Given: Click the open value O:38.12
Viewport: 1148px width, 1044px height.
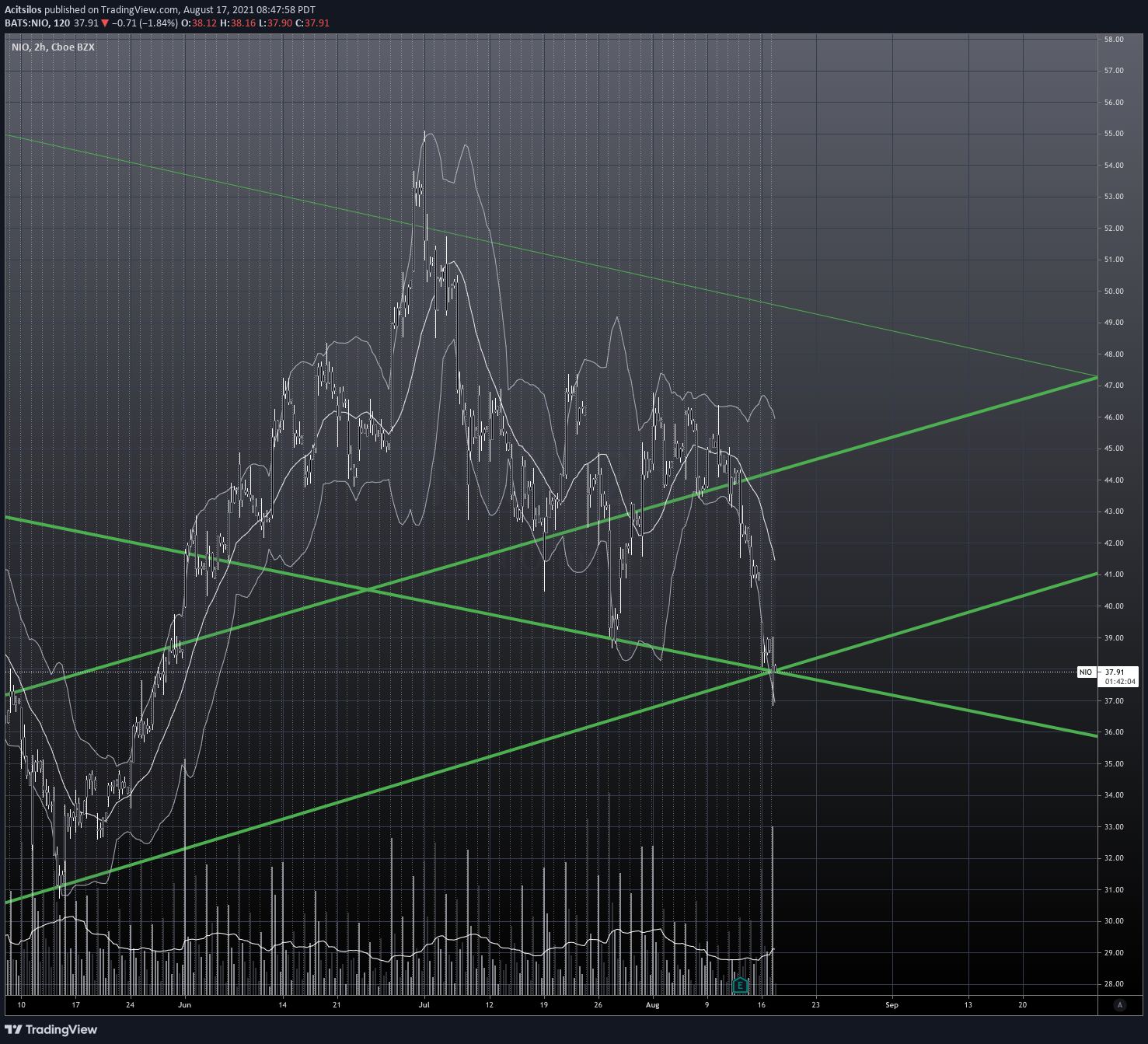Looking at the screenshot, I should (x=199, y=23).
